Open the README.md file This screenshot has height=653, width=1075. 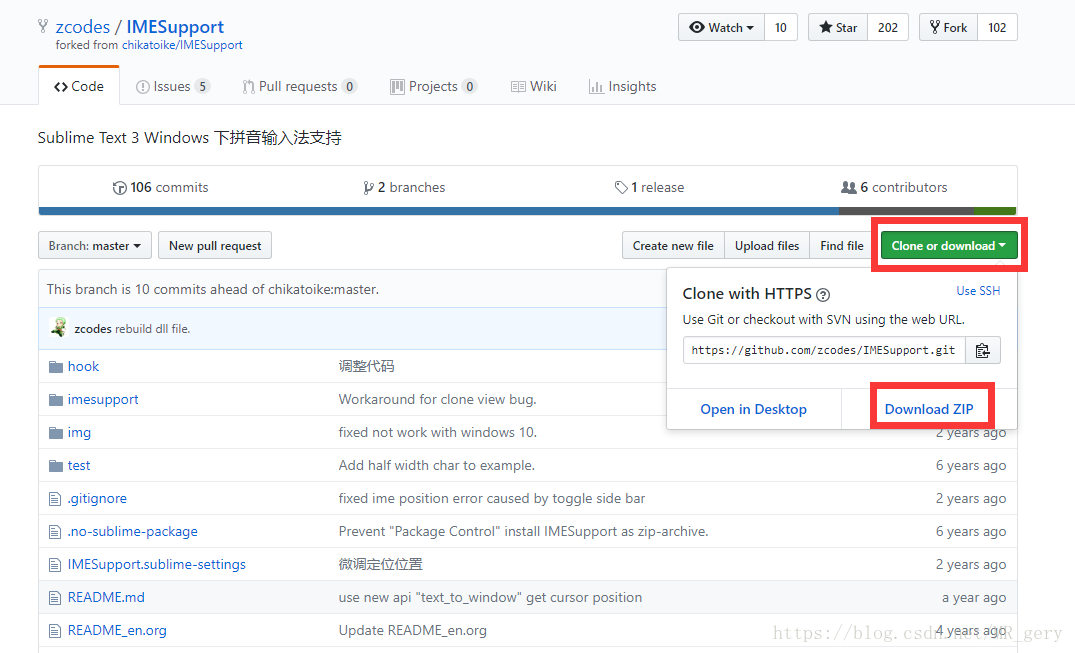point(106,597)
